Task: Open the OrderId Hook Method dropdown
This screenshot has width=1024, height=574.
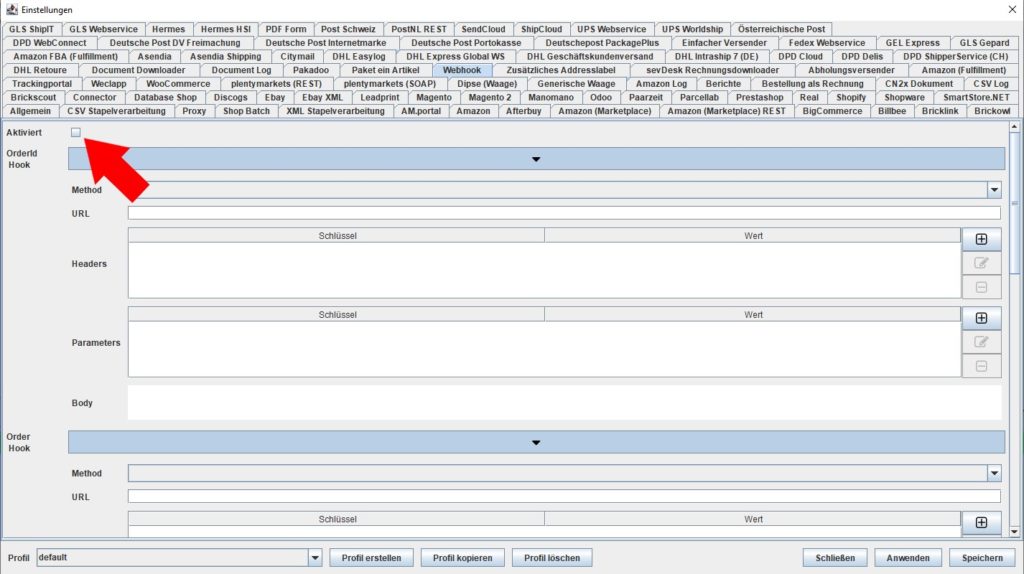Action: 994,190
